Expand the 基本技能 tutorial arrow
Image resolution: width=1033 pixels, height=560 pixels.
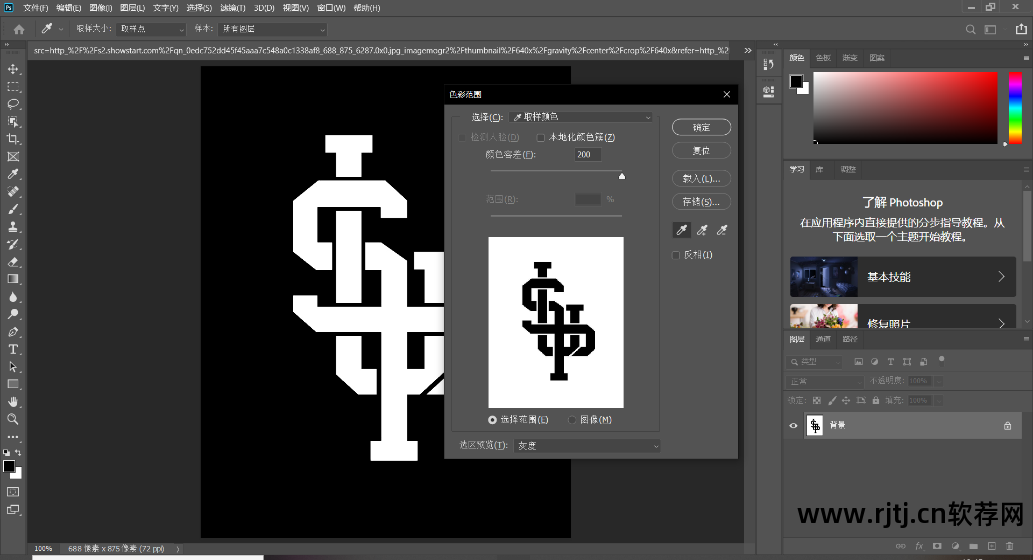coord(1001,277)
